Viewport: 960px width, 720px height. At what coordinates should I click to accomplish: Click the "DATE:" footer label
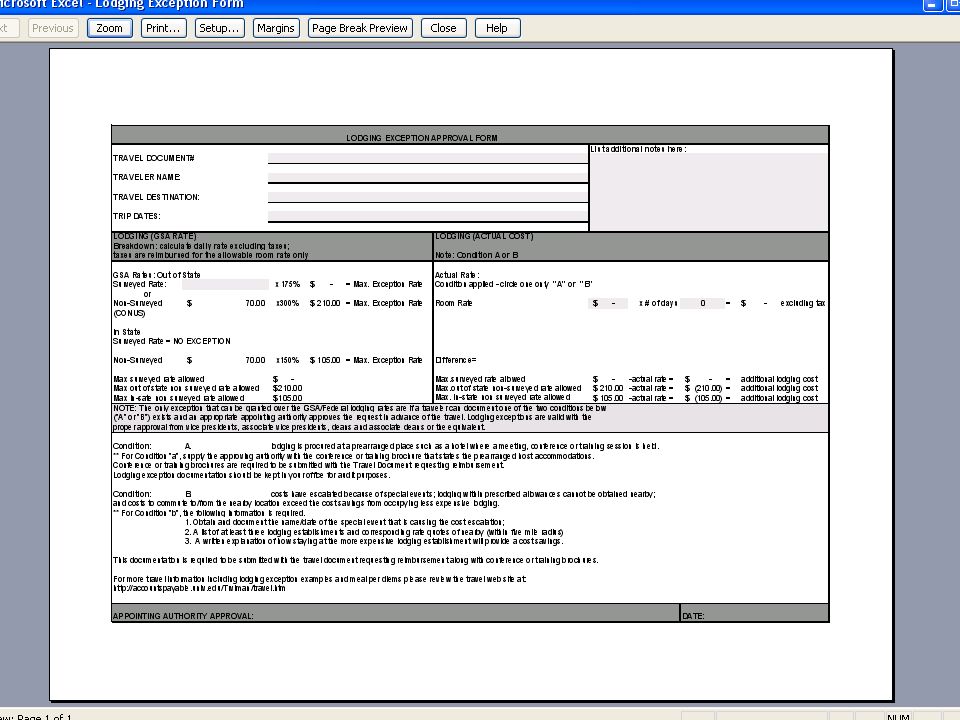tap(693, 616)
